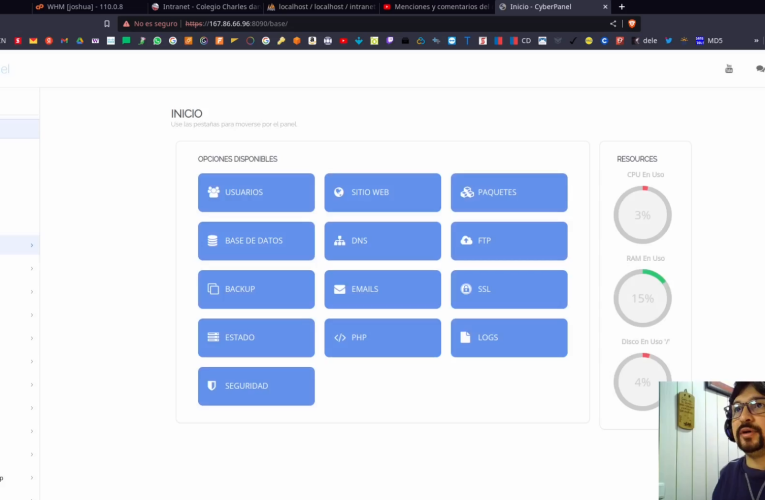The width and height of the screenshot is (765, 500).
Task: Click the CPU En Uso 3% gauge
Action: click(643, 215)
